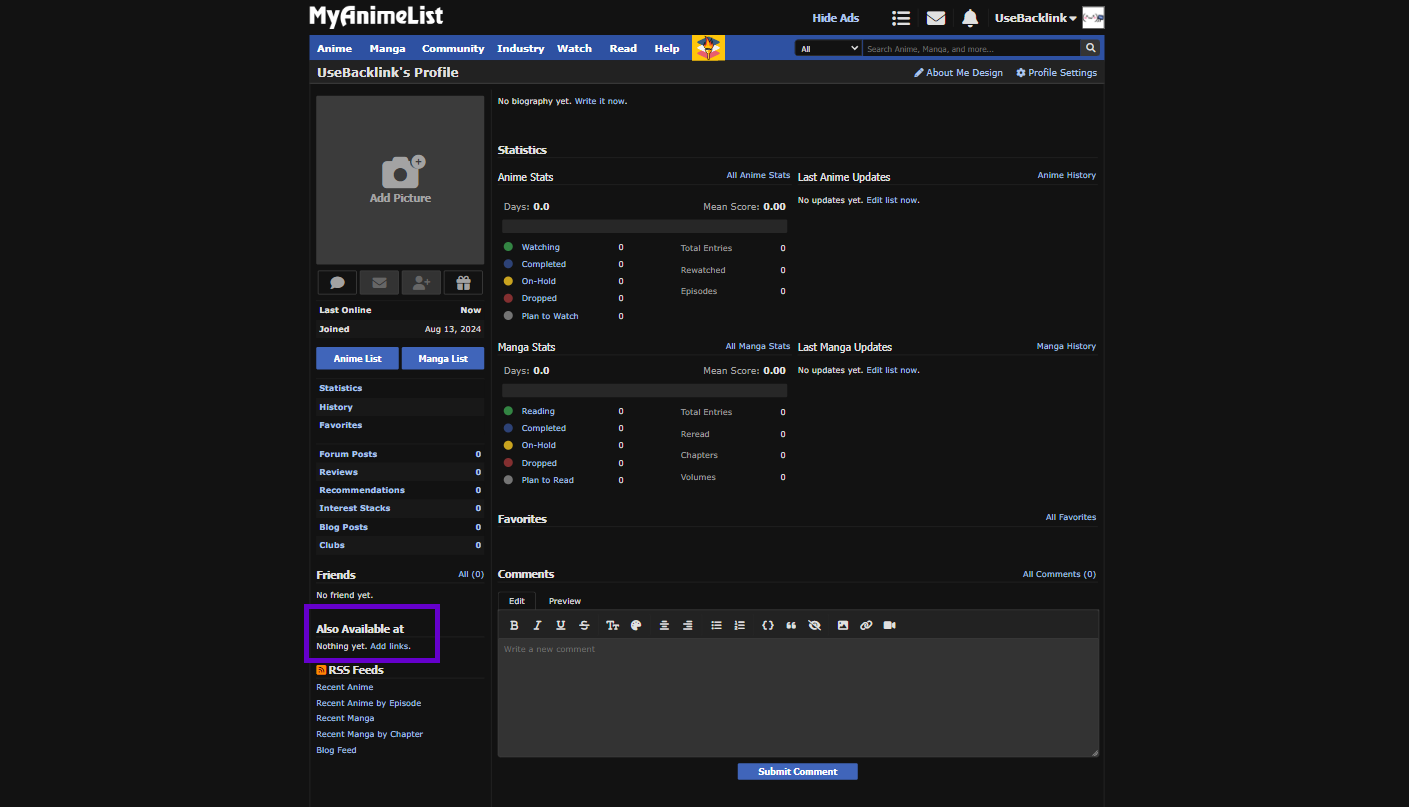Open the search category All dropdown
This screenshot has width=1409, height=807.
coord(827,47)
